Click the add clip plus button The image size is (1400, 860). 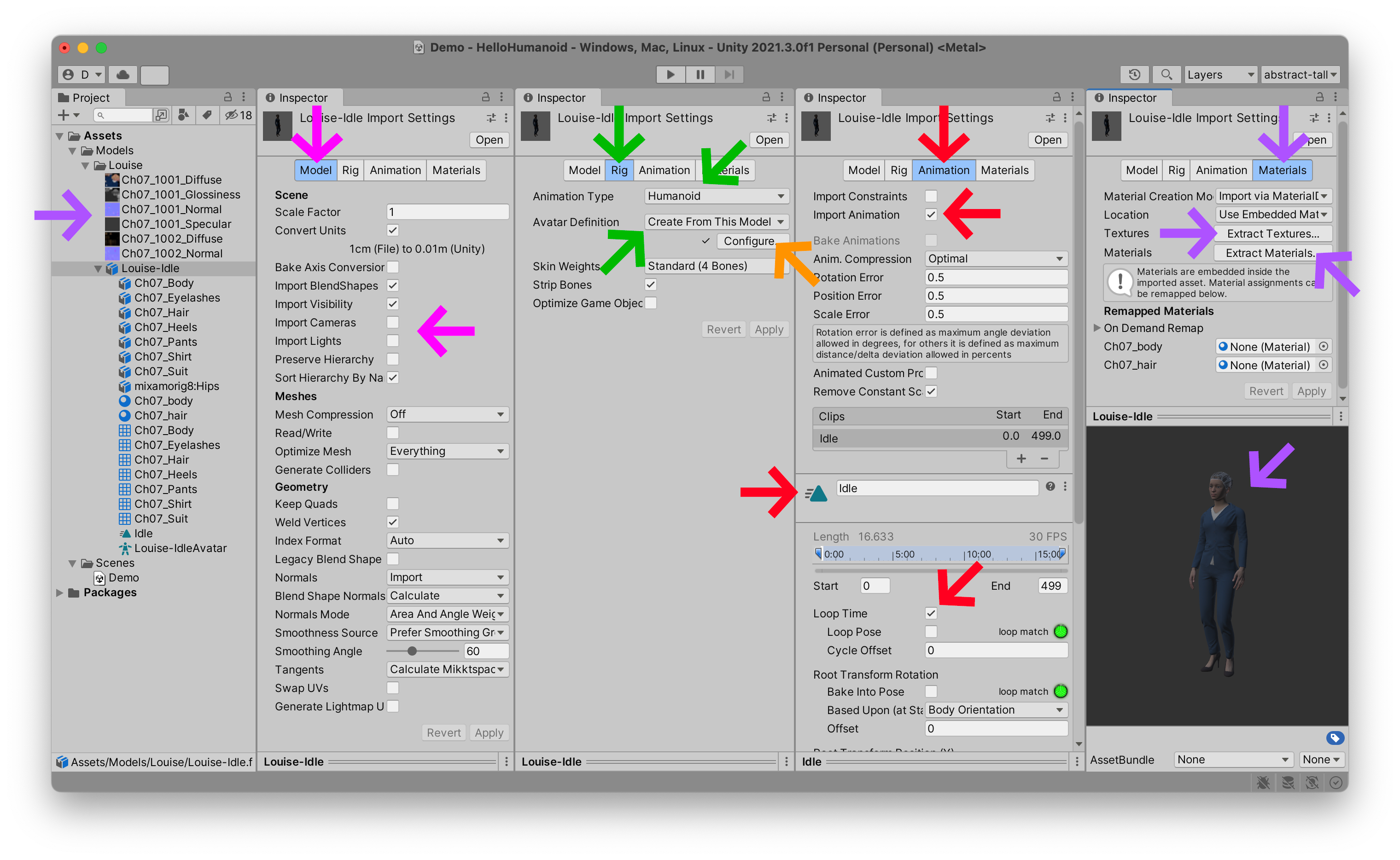coord(1021,459)
